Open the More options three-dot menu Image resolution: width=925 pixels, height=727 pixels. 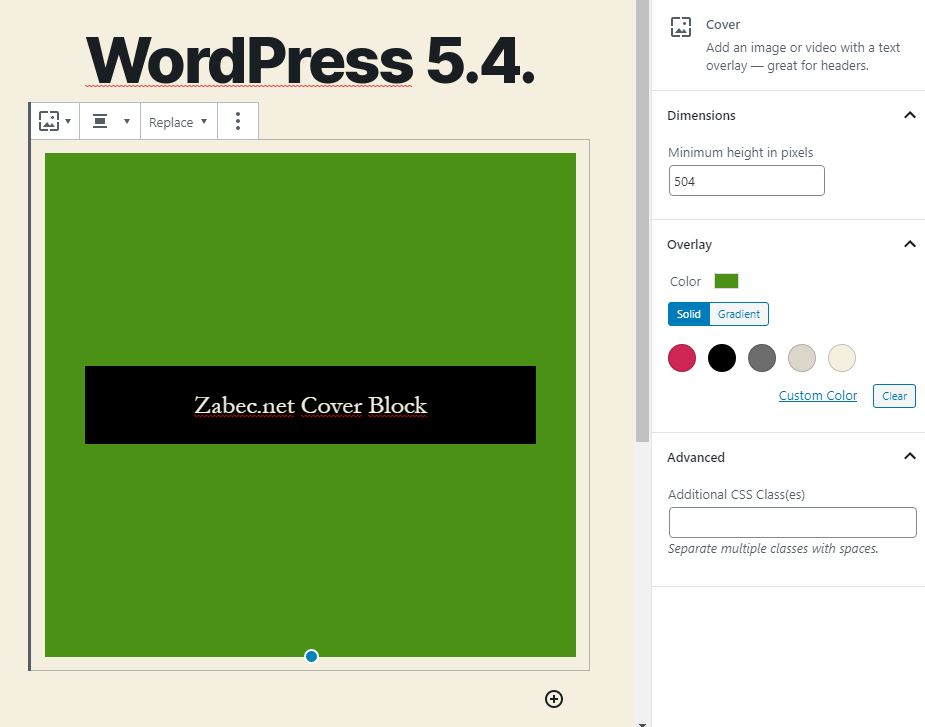[237, 121]
